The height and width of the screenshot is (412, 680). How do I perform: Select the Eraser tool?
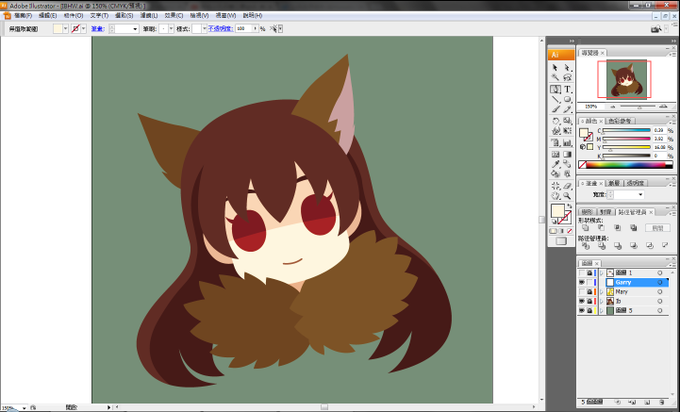pos(567,186)
